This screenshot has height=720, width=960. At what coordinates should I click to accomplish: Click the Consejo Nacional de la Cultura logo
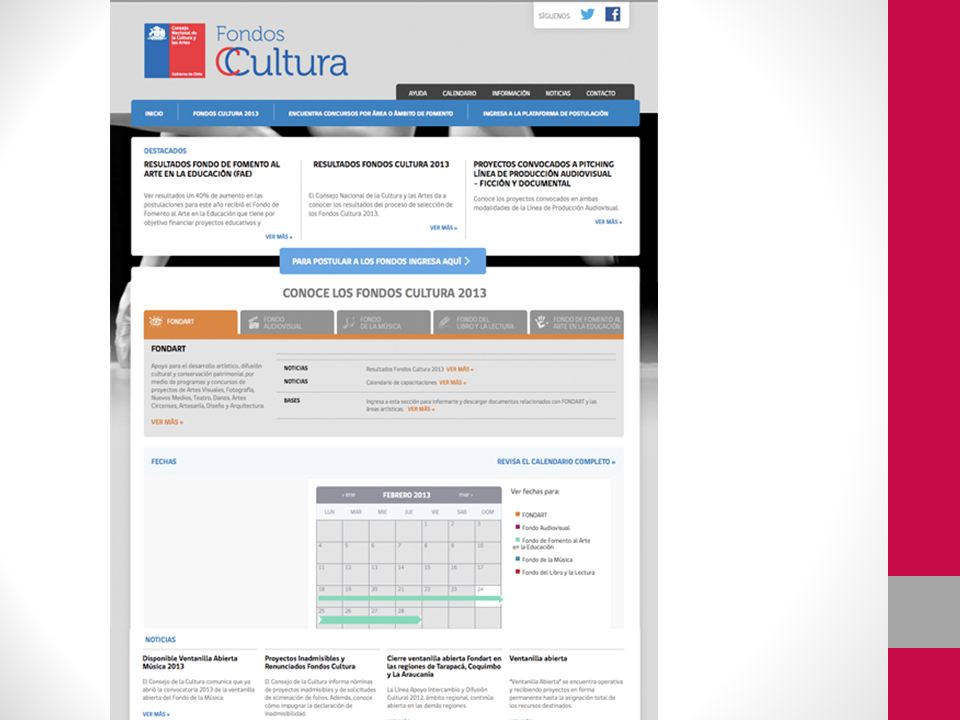[174, 51]
